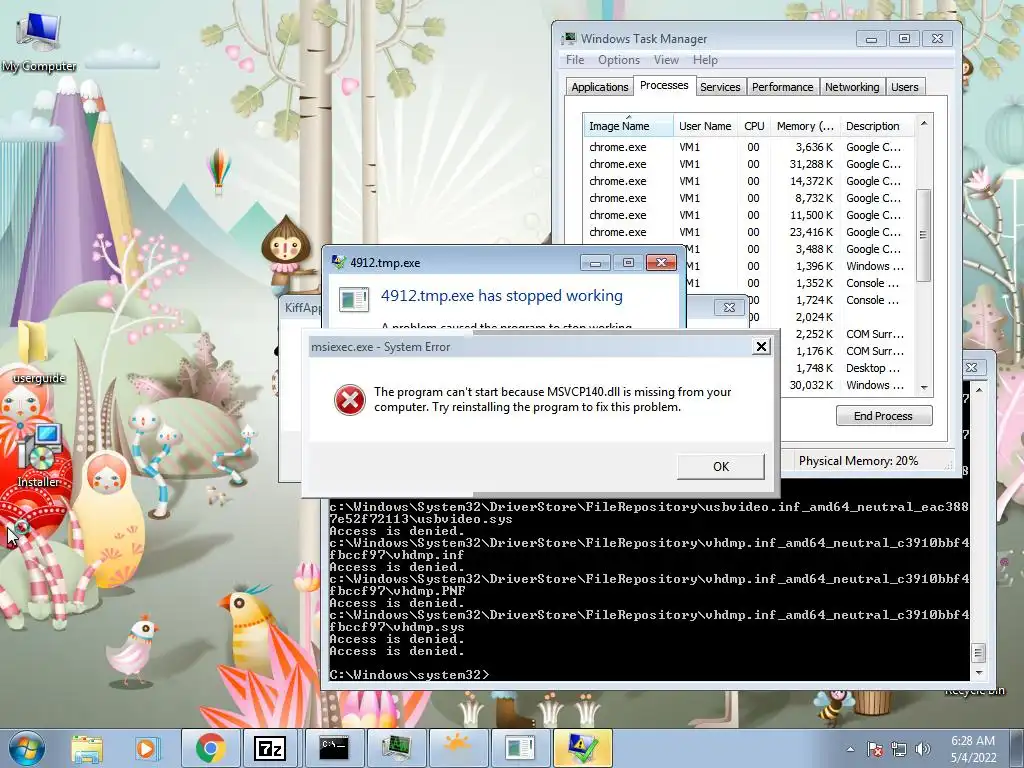
Task: Open My Computer desktop icon
Action: (x=39, y=42)
